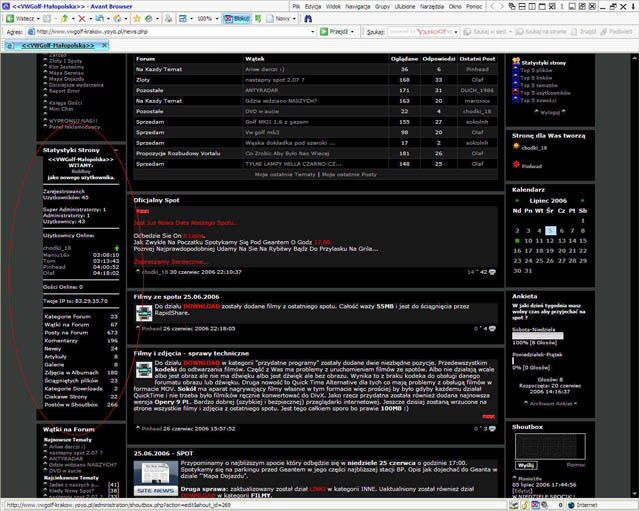Image resolution: width=640 pixels, height=511 pixels.
Task: Open the ANTYRADAR thread in forum table
Action: (x=262, y=90)
